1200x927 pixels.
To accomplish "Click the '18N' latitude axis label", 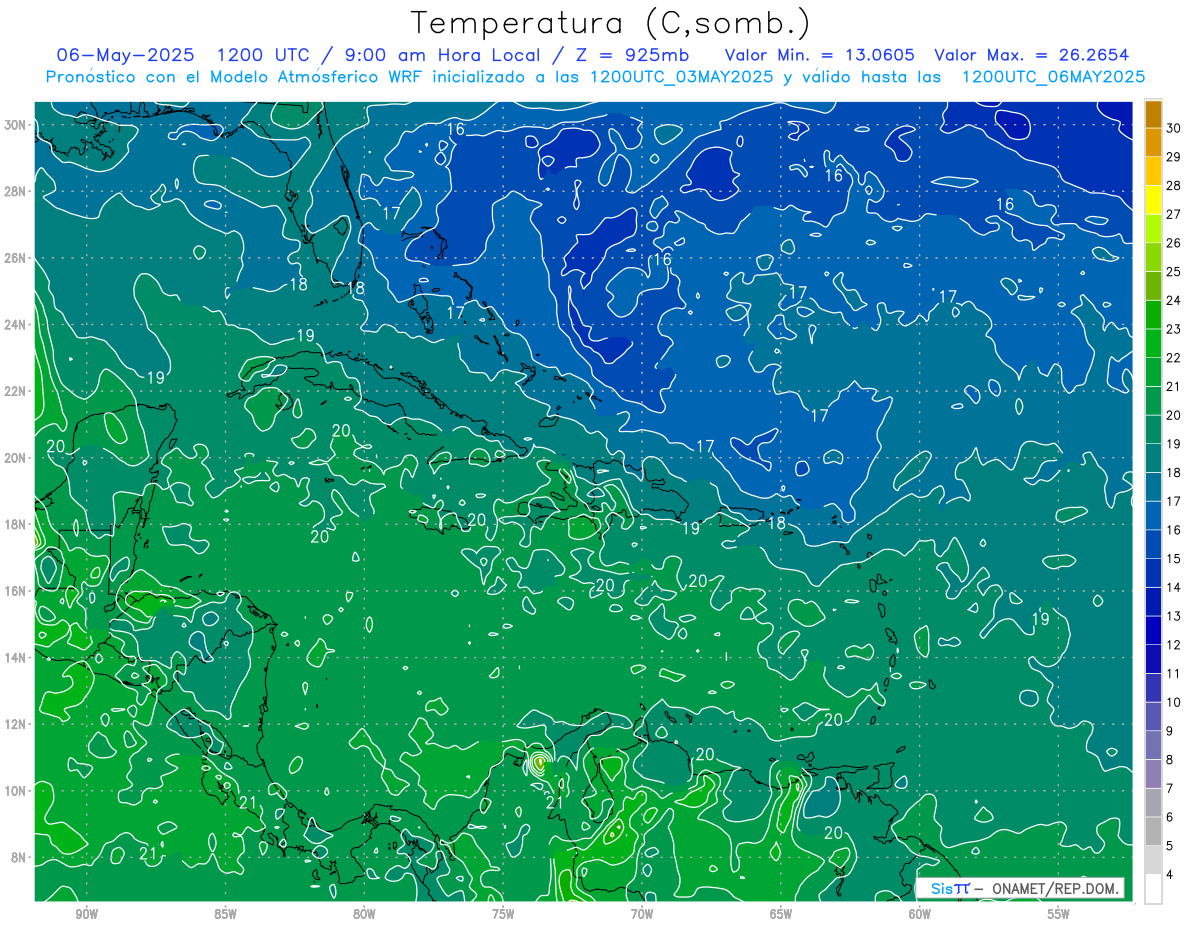I will point(15,524).
